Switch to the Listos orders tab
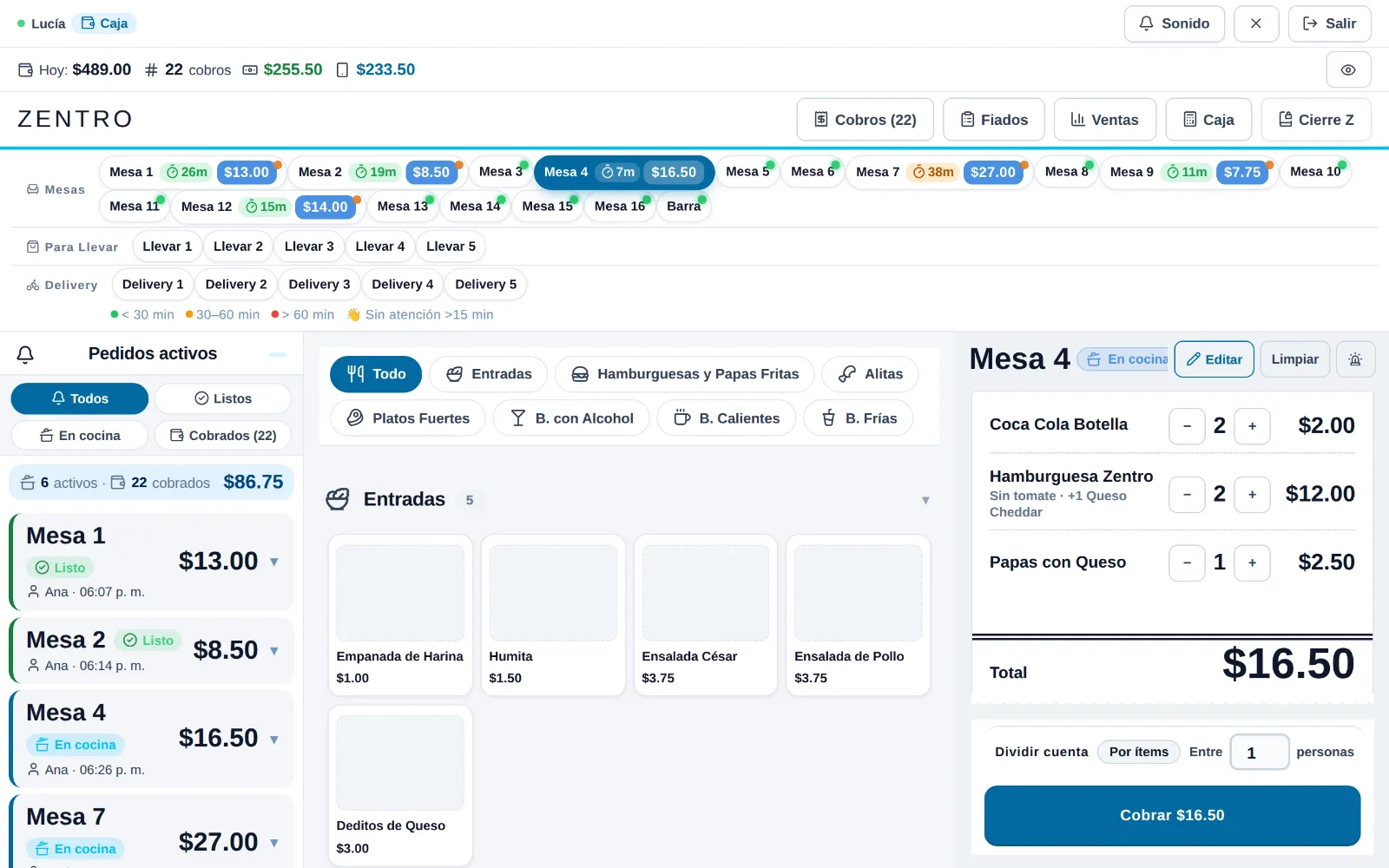This screenshot has width=1389, height=868. coord(223,398)
